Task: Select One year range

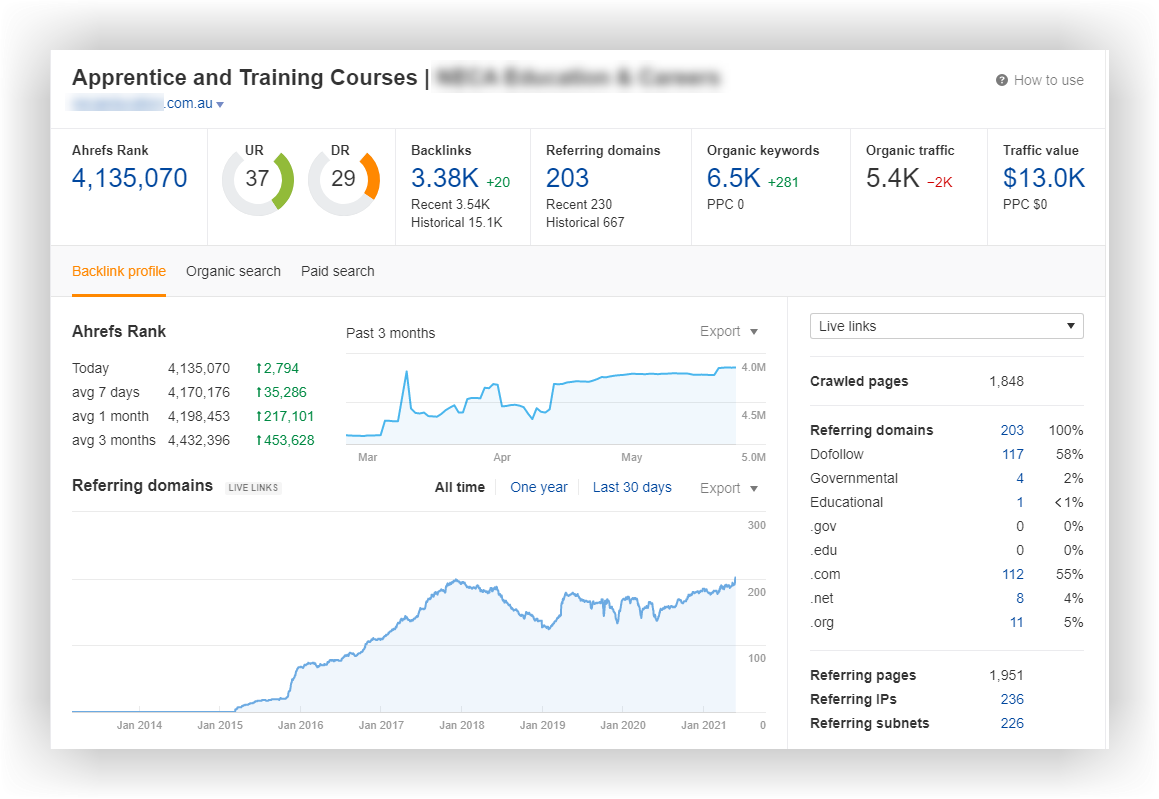Action: pyautogui.click(x=538, y=487)
